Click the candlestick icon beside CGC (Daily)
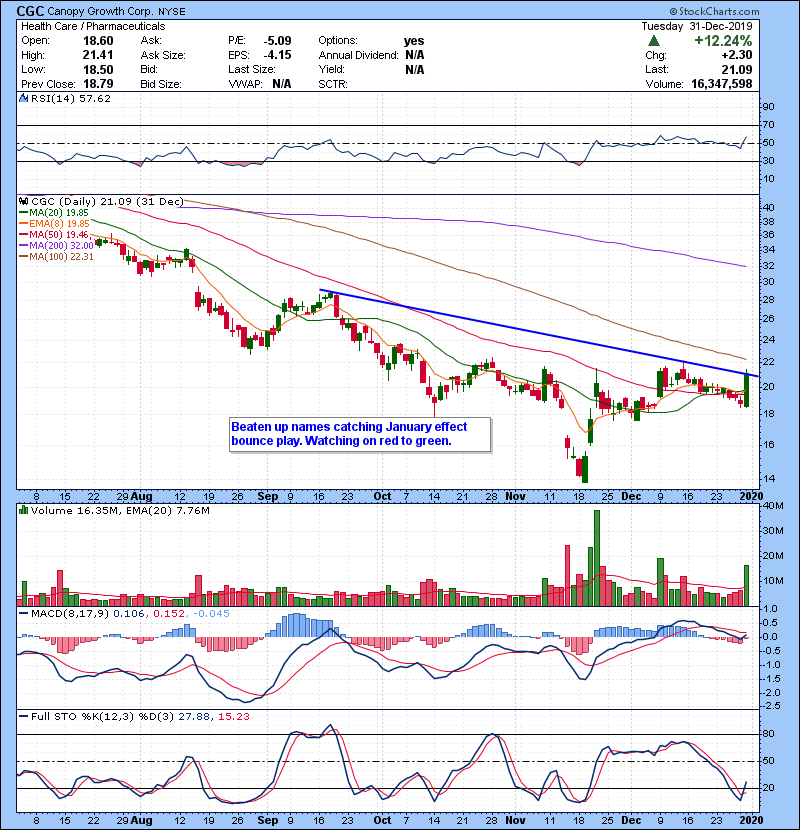 (x=23, y=201)
